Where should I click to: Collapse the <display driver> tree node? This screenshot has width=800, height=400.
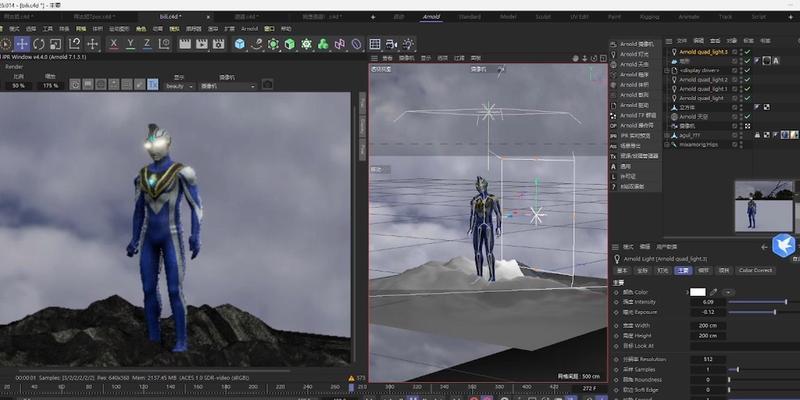click(x=666, y=70)
